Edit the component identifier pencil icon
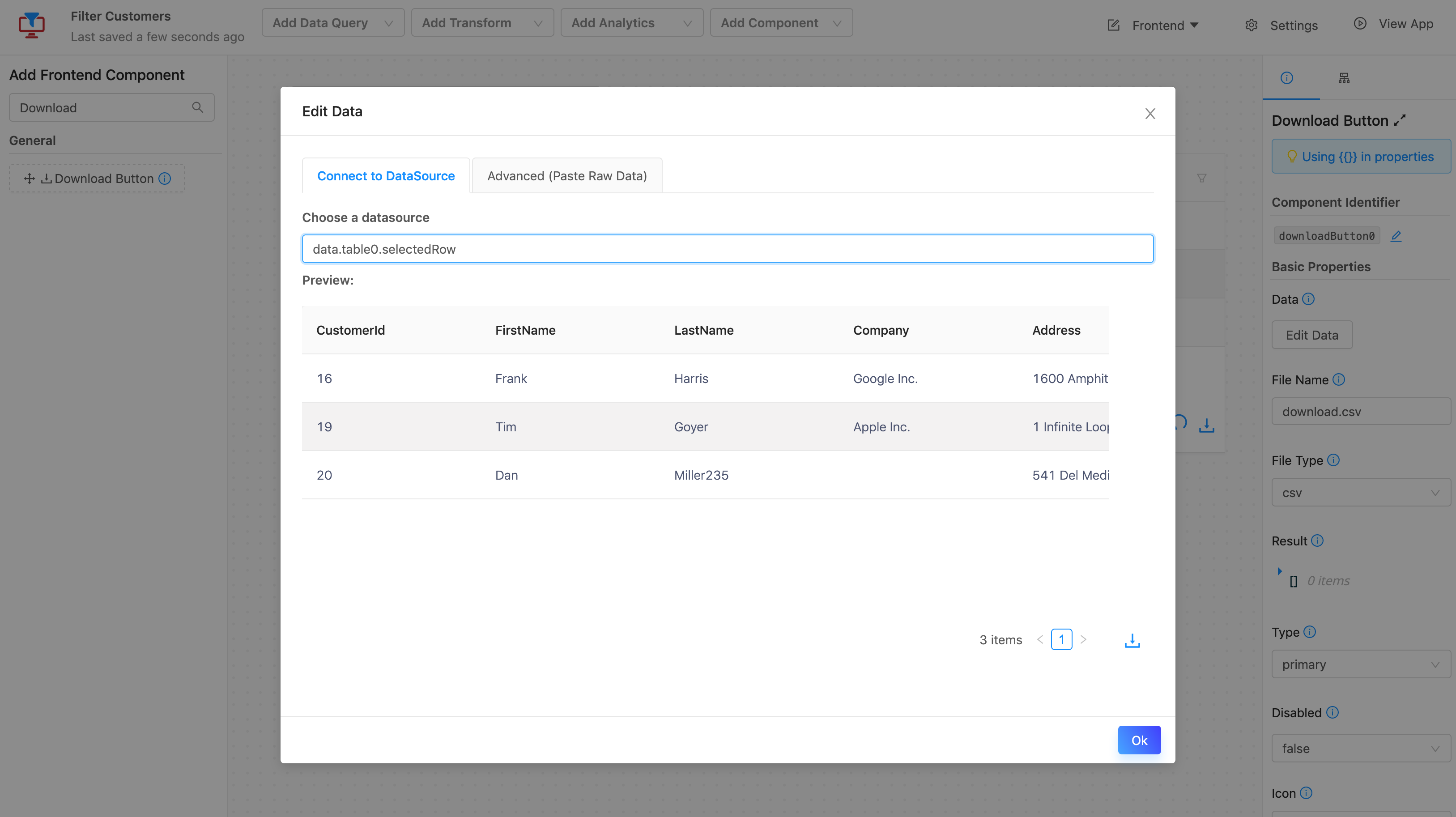The width and height of the screenshot is (1456, 817). pyautogui.click(x=1396, y=236)
